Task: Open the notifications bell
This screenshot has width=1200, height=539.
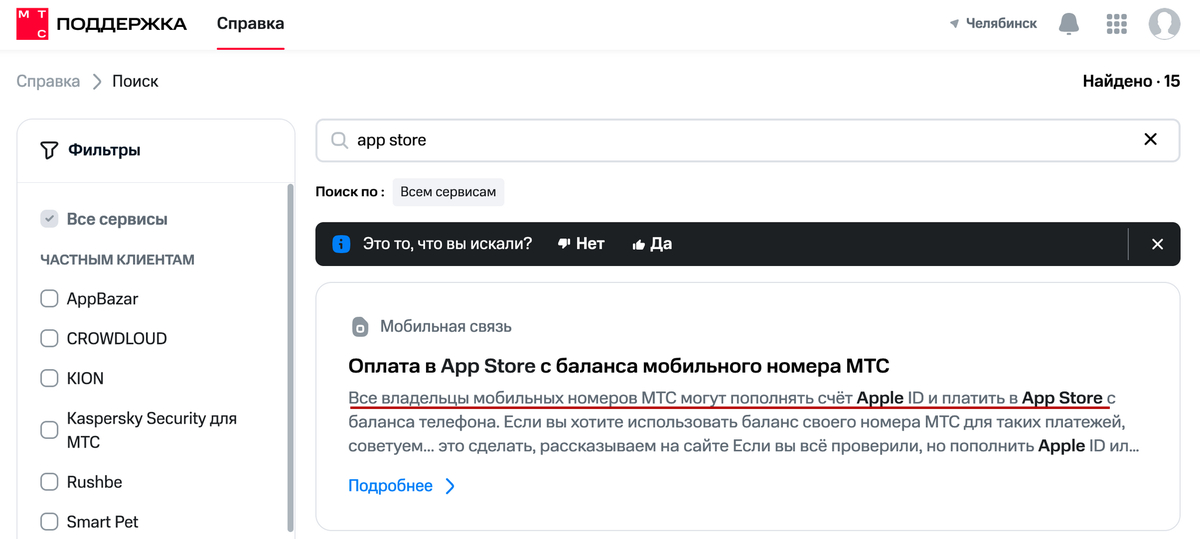Action: click(x=1069, y=24)
